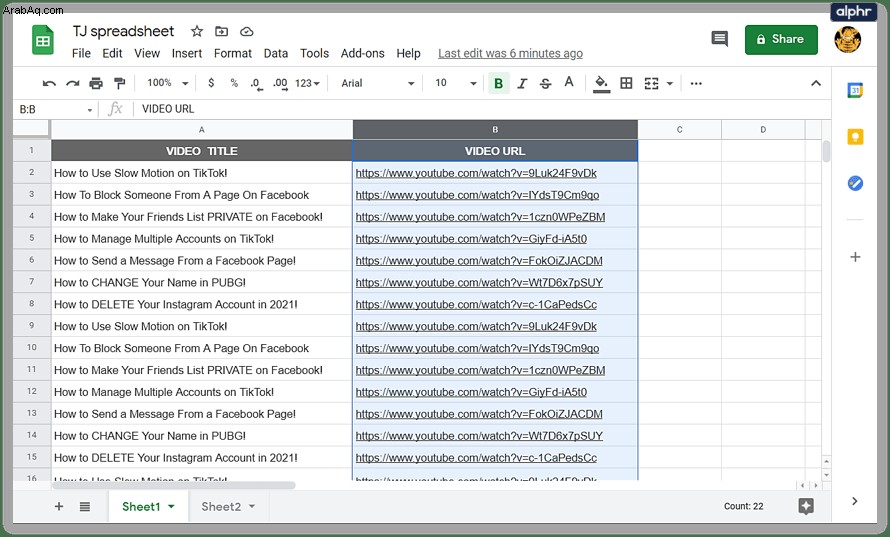The width and height of the screenshot is (890, 537).
Task: Click the Print icon in toolbar
Action: click(96, 83)
